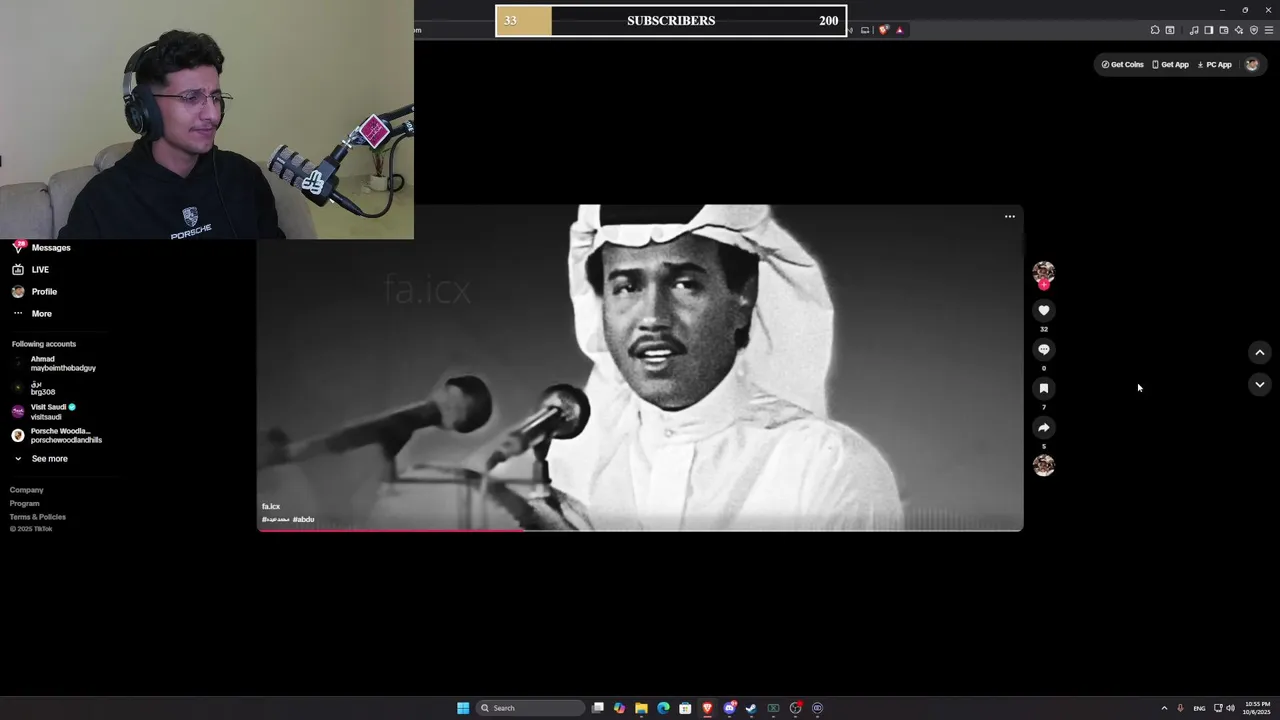Open followed account Porsche Woodland Hills

(x=57, y=436)
